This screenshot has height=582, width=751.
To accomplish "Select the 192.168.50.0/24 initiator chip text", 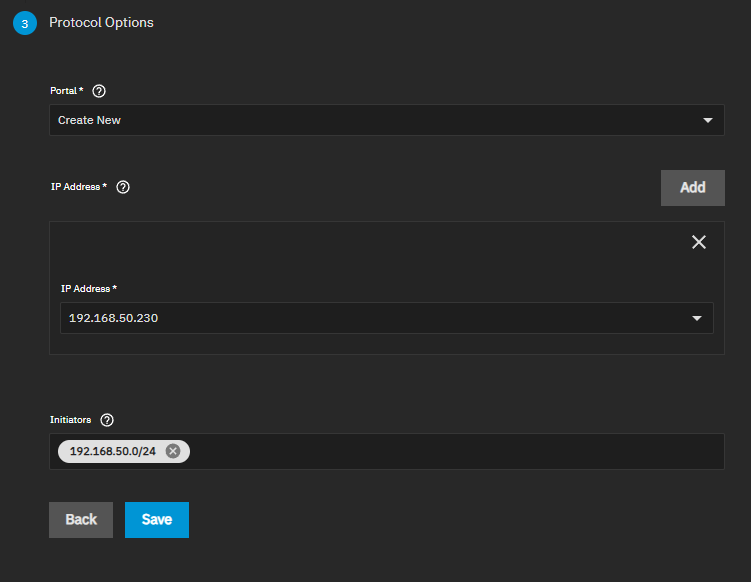I will [112, 451].
